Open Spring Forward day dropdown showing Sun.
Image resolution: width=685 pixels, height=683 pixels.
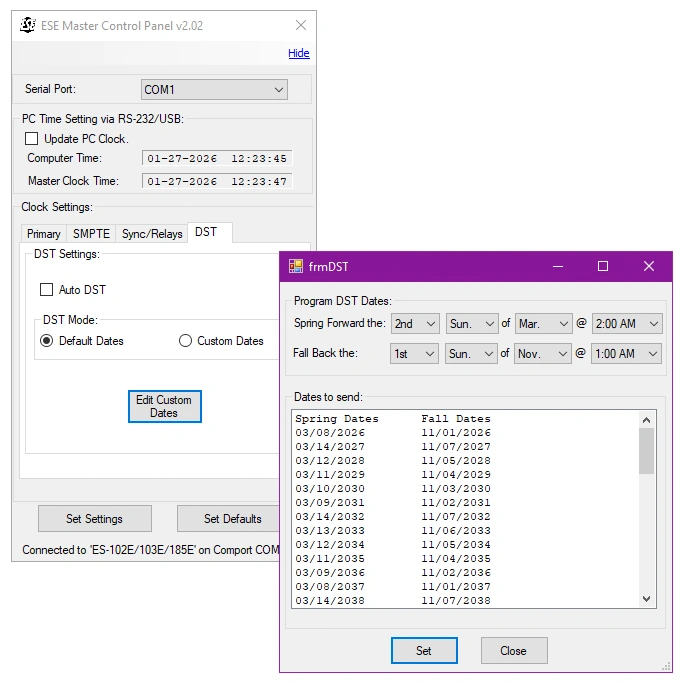472,323
